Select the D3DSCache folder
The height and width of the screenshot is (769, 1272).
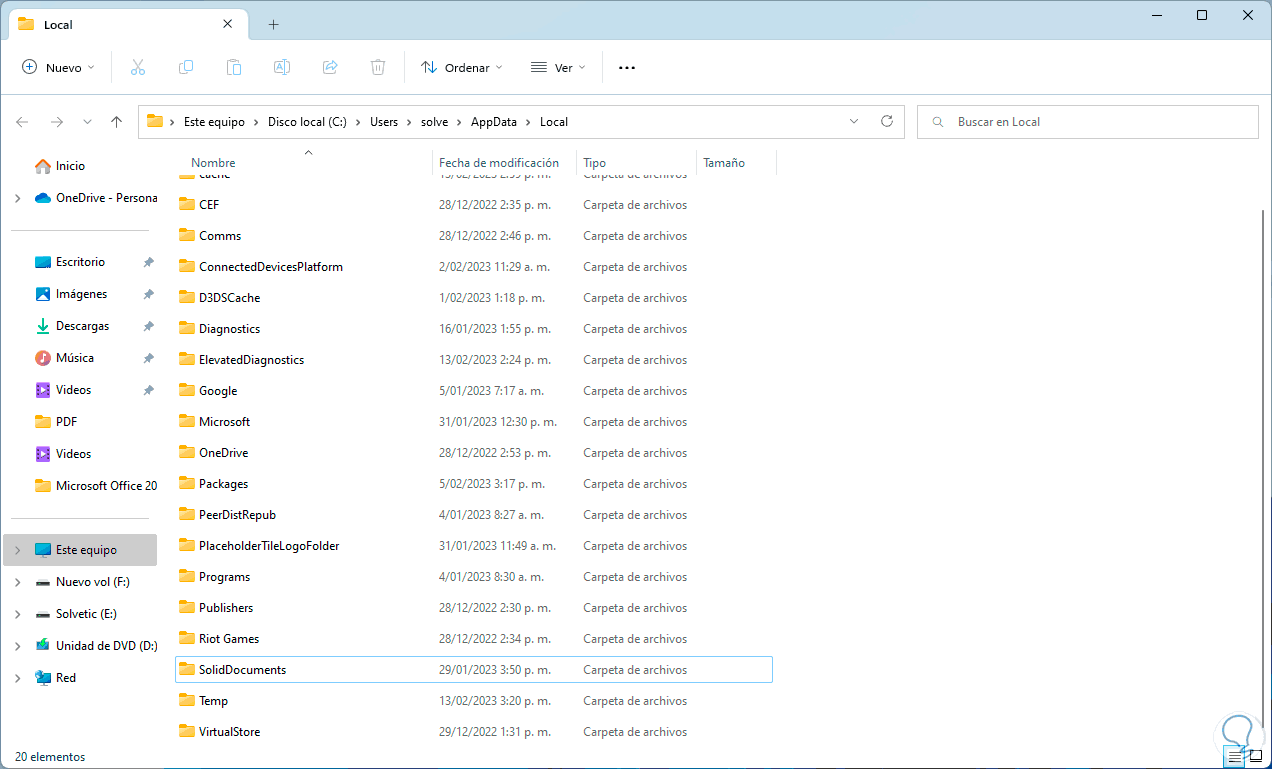click(474, 298)
